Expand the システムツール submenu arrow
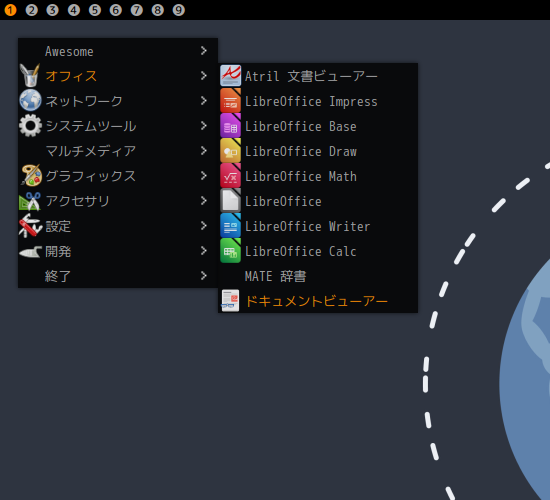 [203, 126]
